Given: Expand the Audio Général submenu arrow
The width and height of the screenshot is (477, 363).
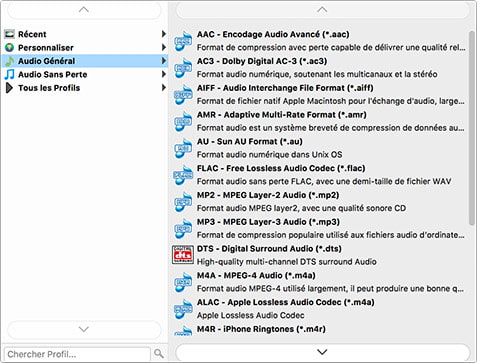Looking at the screenshot, I should [164, 61].
